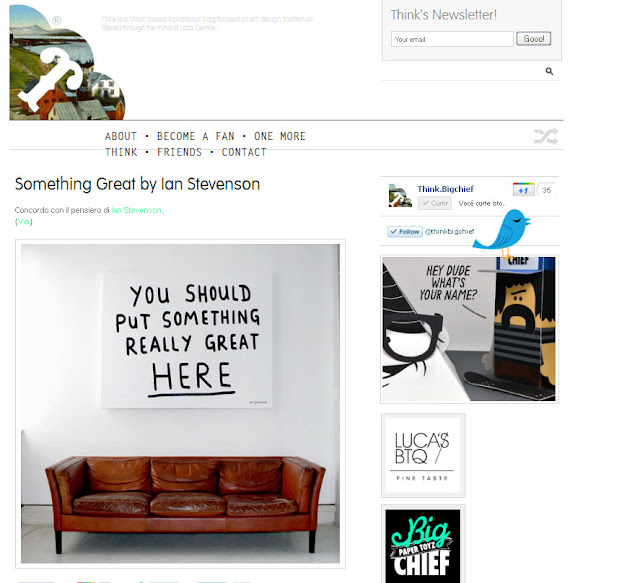The height and width of the screenshot is (583, 640).
Task: Toggle Follow @thinkbigchief on Twitter
Action: [x=405, y=231]
